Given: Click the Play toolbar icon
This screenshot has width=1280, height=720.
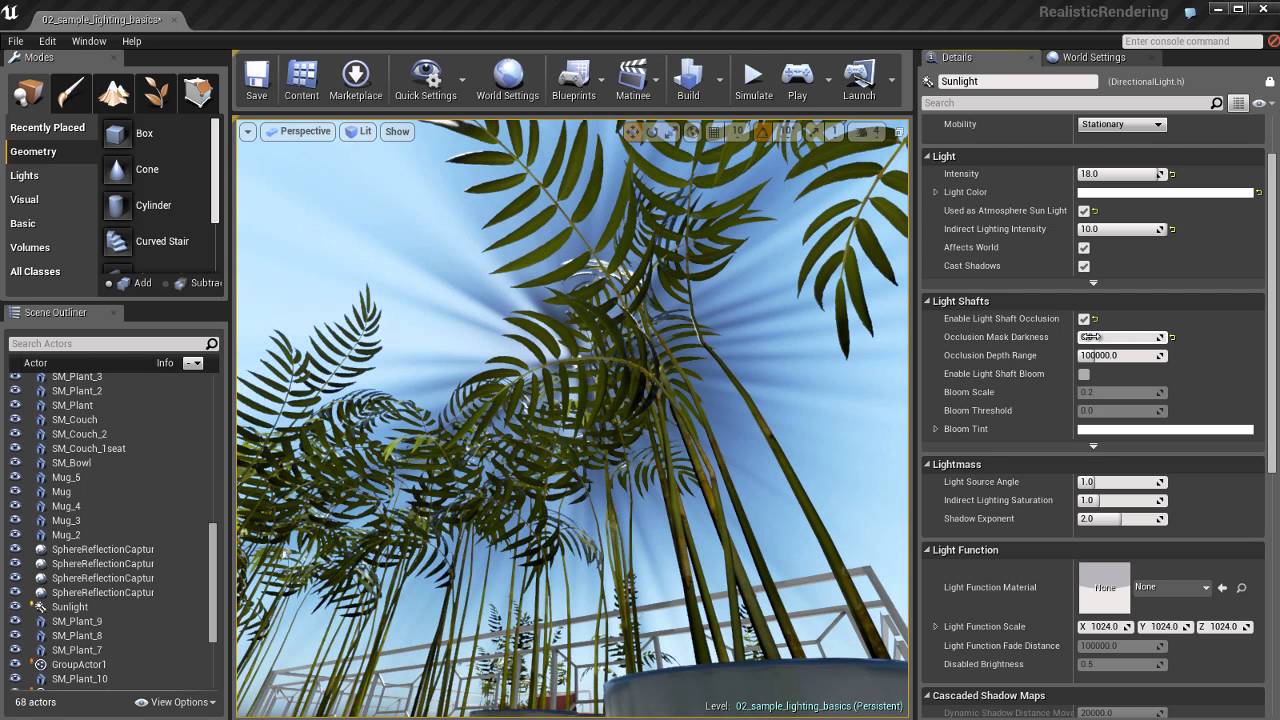Looking at the screenshot, I should tap(797, 80).
